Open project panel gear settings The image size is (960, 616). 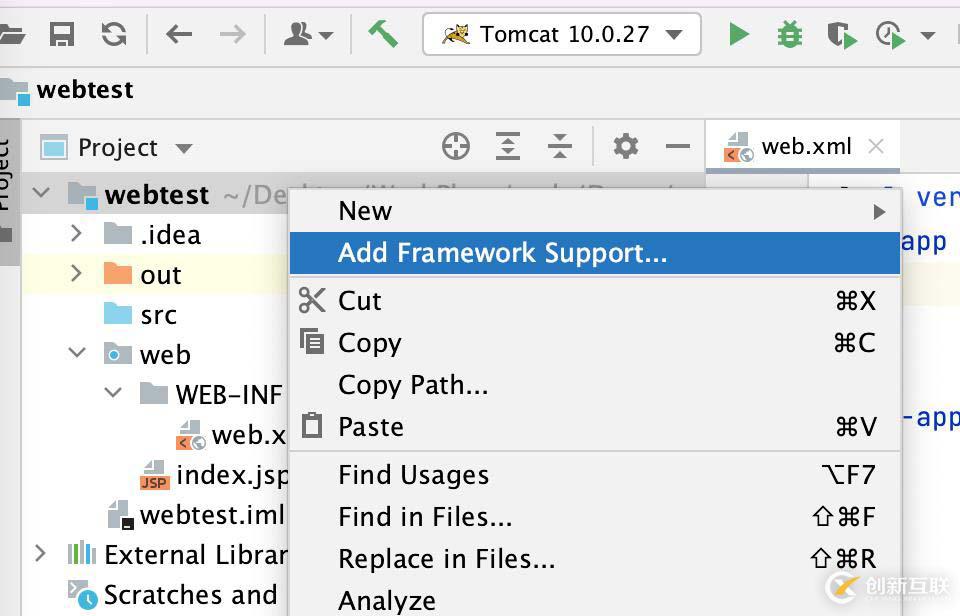click(626, 146)
